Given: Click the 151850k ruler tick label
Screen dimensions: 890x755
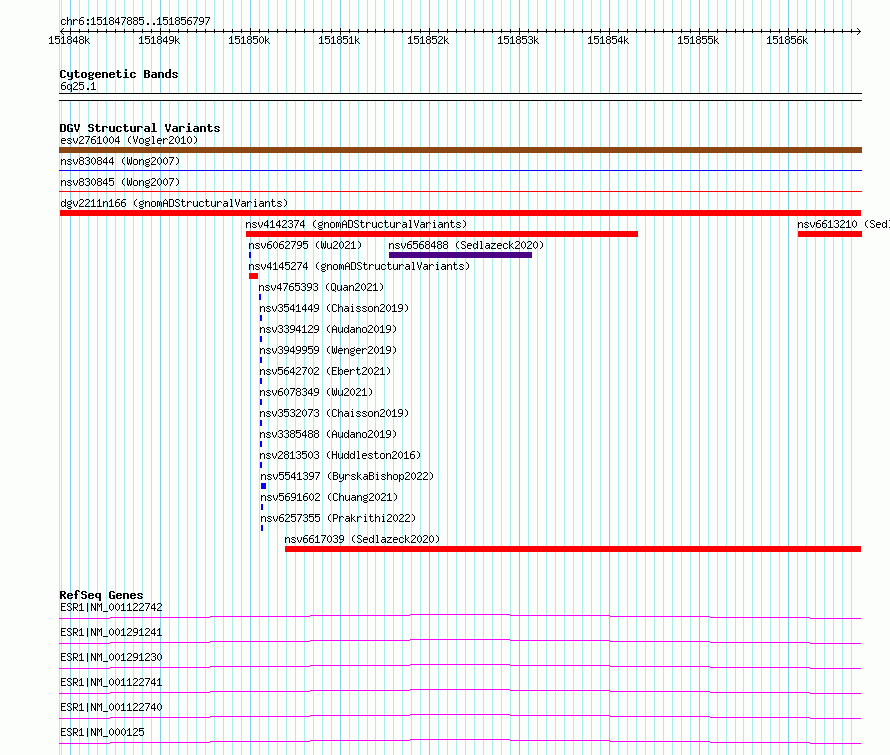Looking at the screenshot, I should tap(249, 40).
